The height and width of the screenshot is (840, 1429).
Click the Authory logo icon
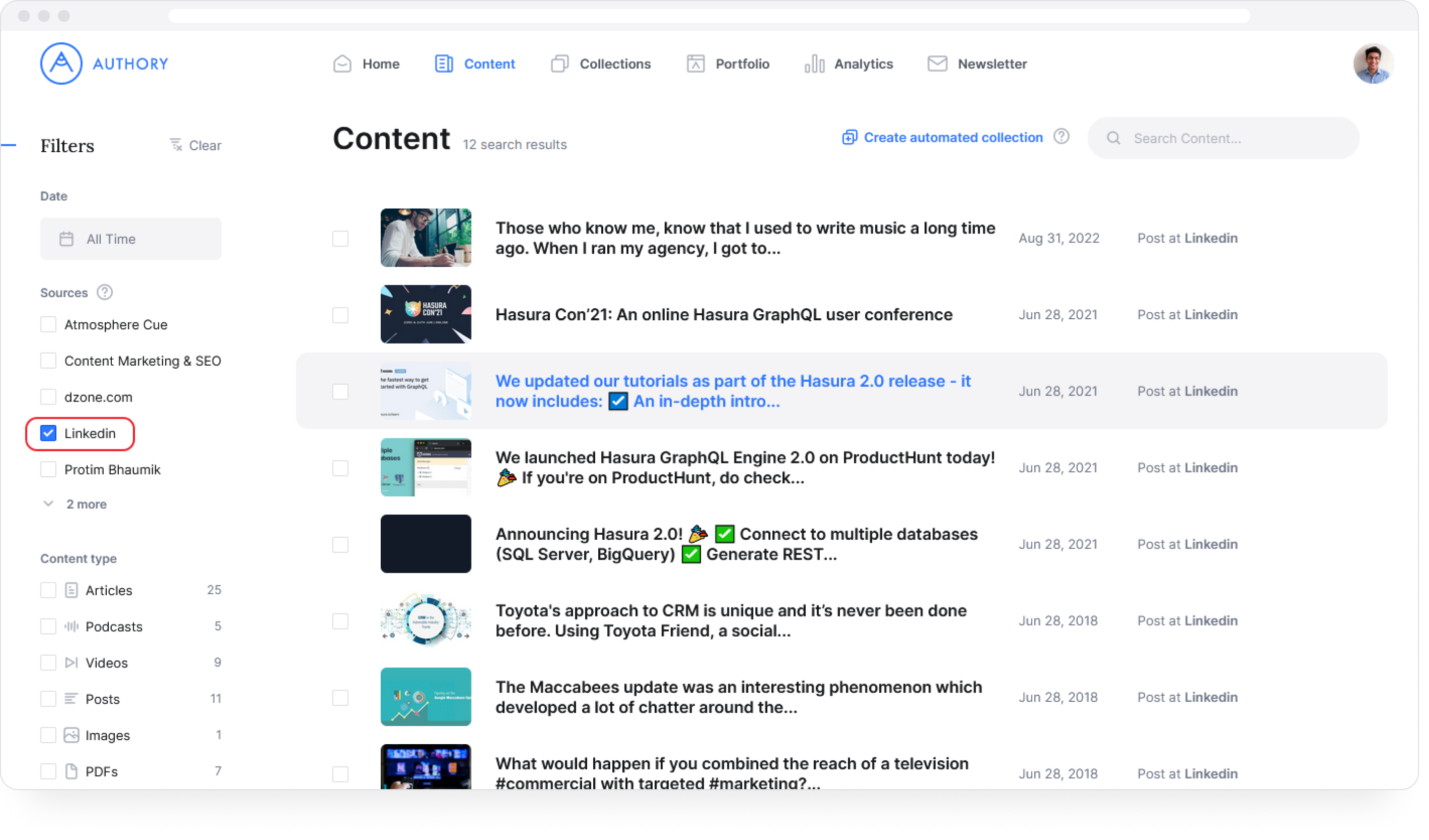click(x=61, y=64)
